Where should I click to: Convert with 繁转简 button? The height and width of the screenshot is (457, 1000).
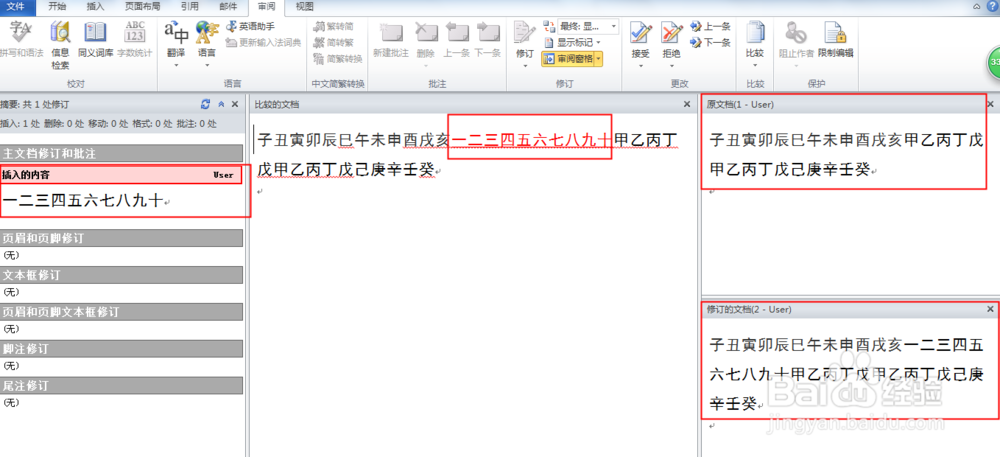pyautogui.click(x=333, y=27)
